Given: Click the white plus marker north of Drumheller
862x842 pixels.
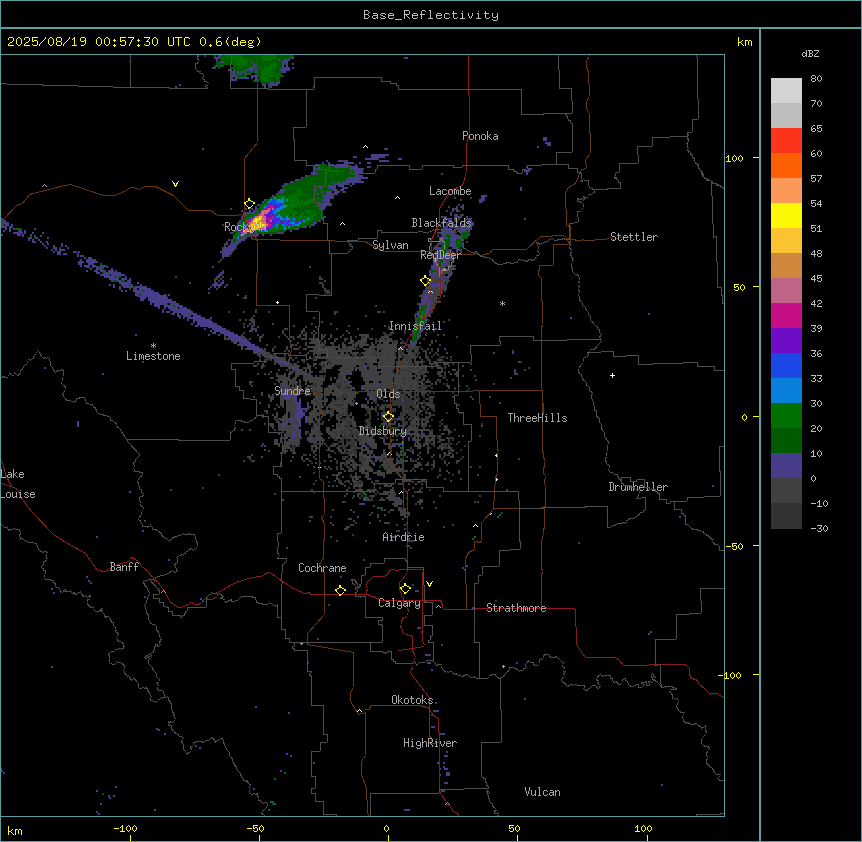Looking at the screenshot, I should (612, 375).
